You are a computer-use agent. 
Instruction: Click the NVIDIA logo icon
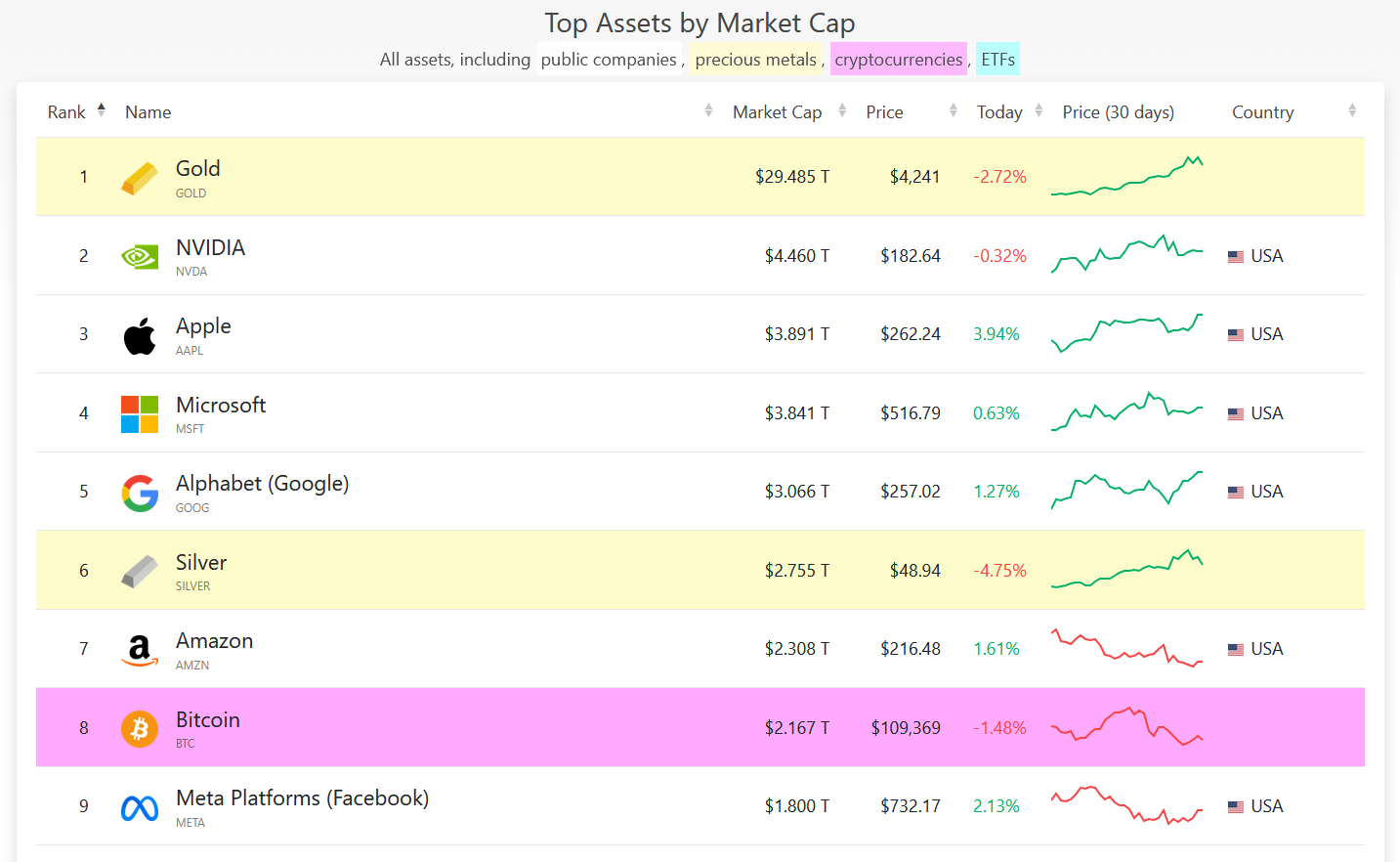[140, 257]
